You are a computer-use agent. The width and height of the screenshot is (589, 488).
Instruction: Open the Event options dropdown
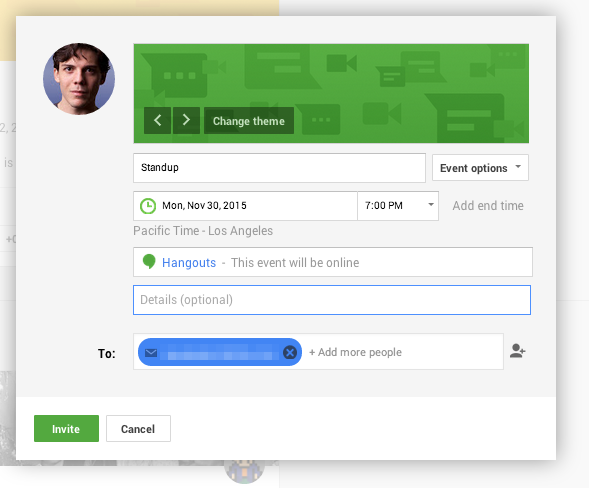coord(480,168)
